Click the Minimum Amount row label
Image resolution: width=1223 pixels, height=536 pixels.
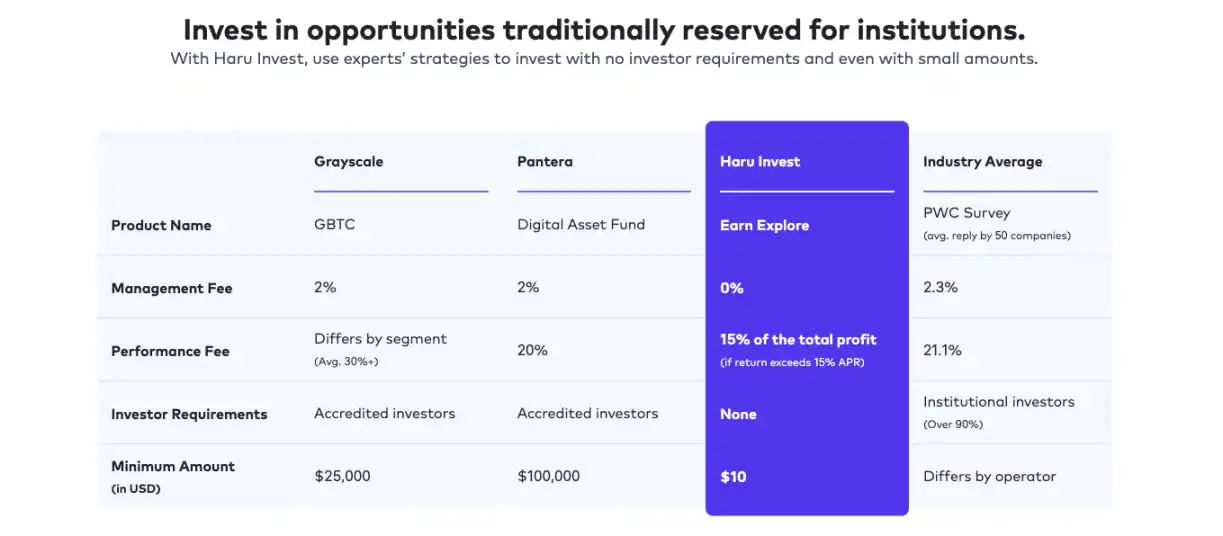(173, 467)
